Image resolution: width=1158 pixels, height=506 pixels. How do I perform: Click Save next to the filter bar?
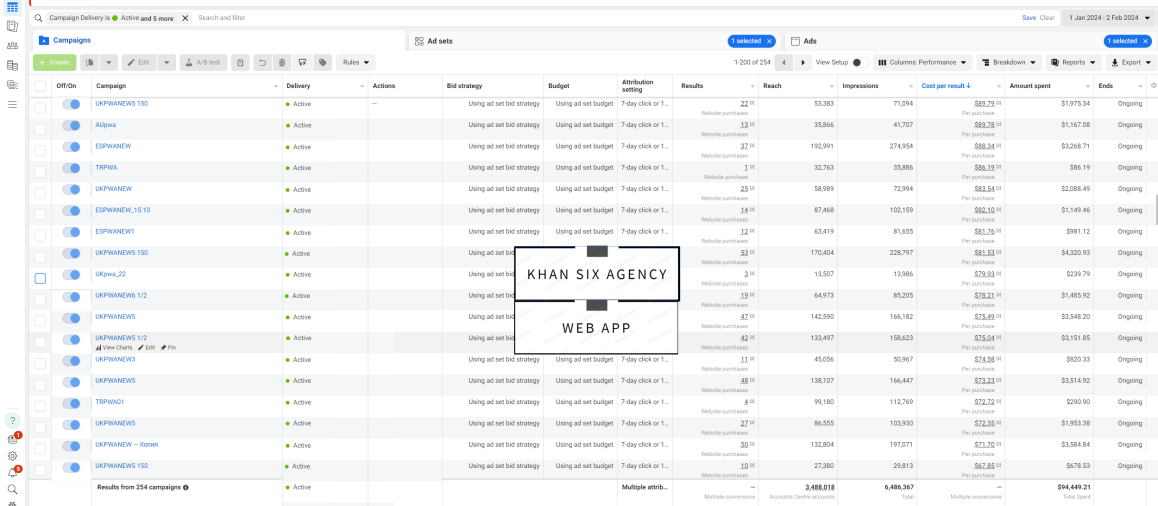pyautogui.click(x=1029, y=18)
